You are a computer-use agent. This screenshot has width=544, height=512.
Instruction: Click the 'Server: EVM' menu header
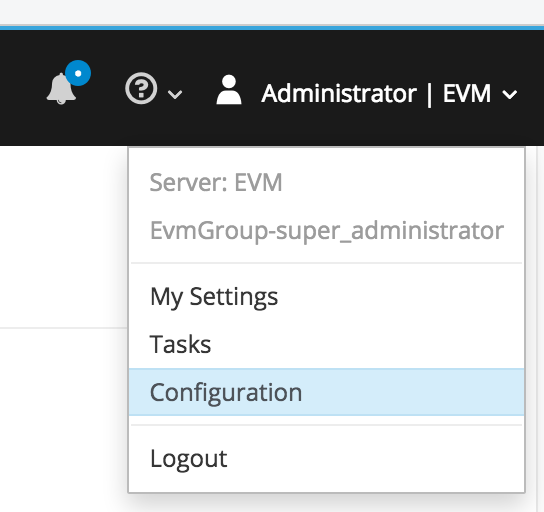click(216, 182)
